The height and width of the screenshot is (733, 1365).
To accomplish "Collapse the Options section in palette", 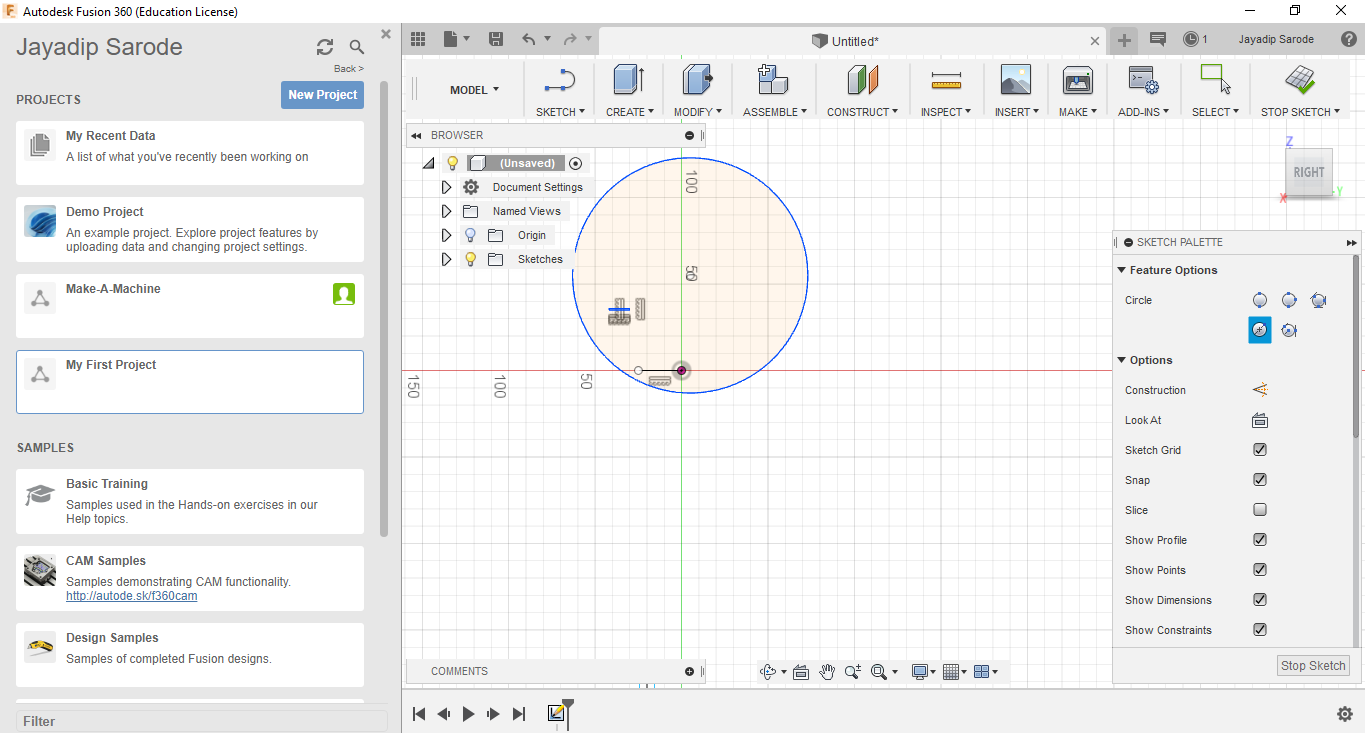I will (x=1122, y=360).
